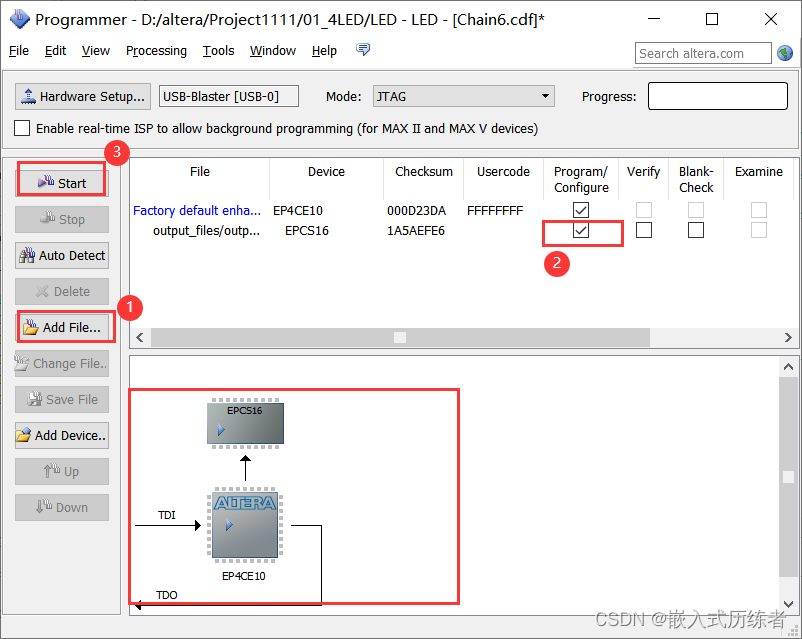Click the Program/Configure column header

581,180
